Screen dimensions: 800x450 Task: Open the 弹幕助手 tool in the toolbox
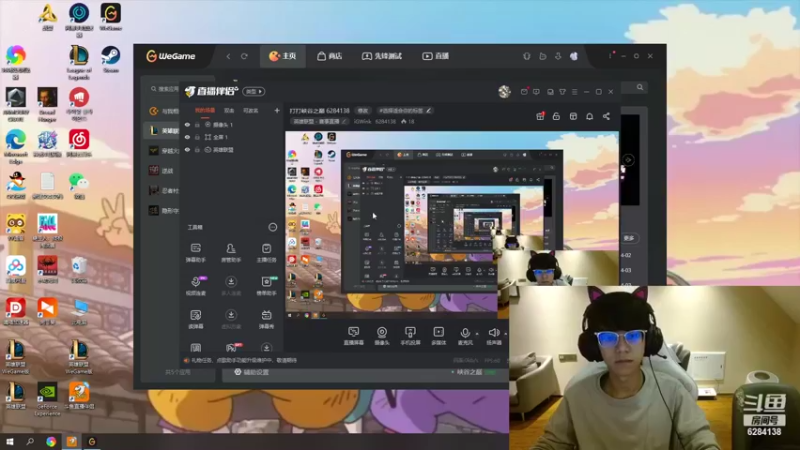(x=195, y=253)
